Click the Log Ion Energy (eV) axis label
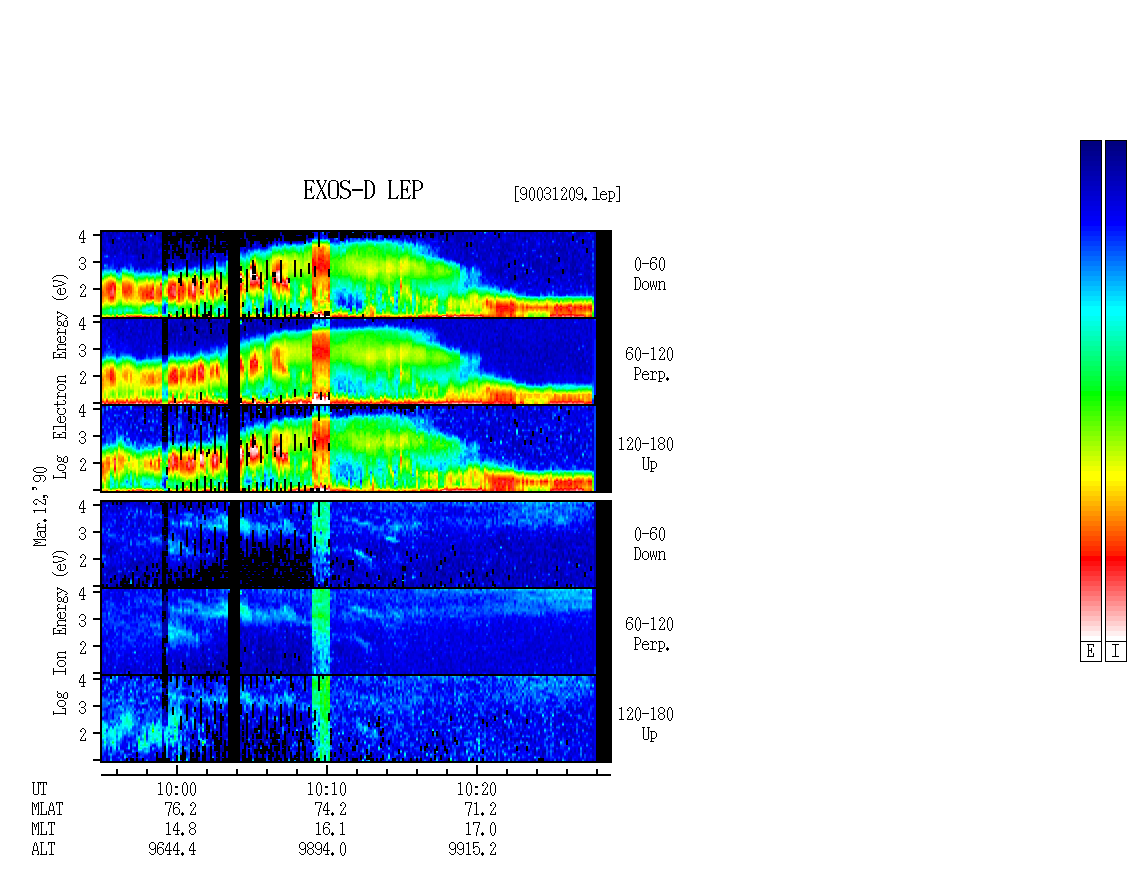The height and width of the screenshot is (875, 1130). (60, 632)
